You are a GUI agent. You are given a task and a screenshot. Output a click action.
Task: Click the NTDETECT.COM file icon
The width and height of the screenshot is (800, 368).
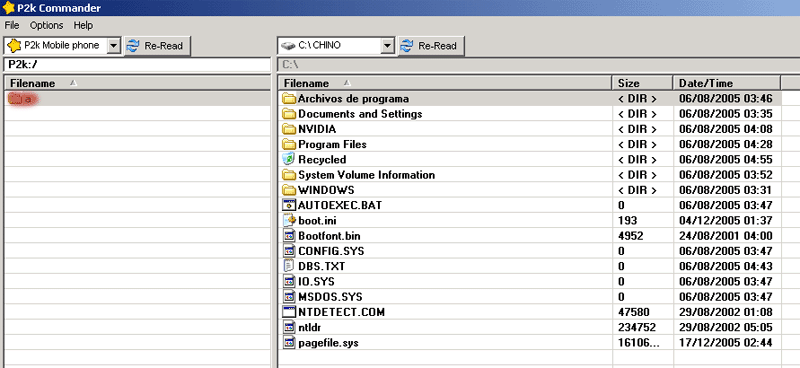pos(289,312)
